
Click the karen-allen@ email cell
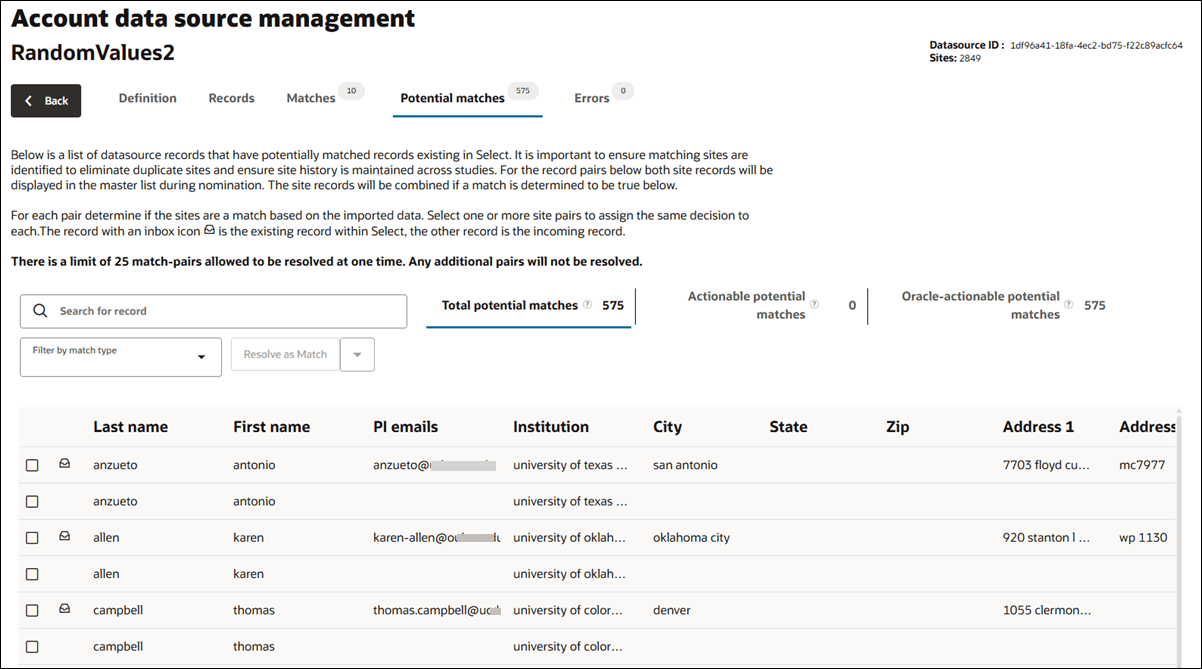coord(436,538)
